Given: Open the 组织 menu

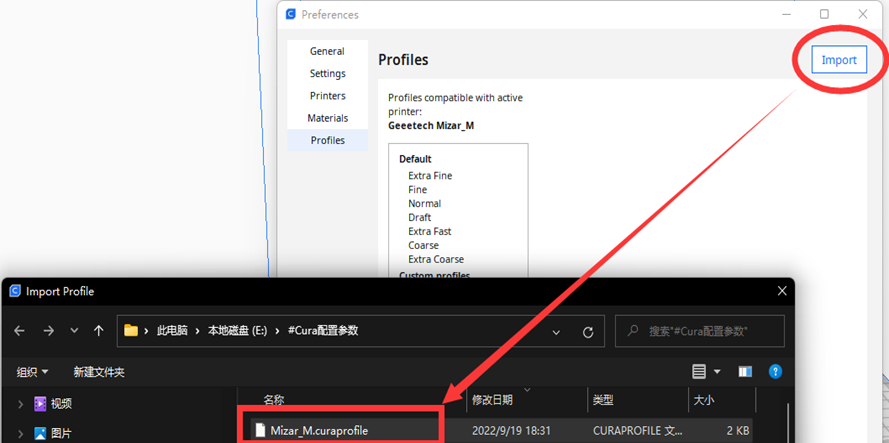Looking at the screenshot, I should [32, 372].
